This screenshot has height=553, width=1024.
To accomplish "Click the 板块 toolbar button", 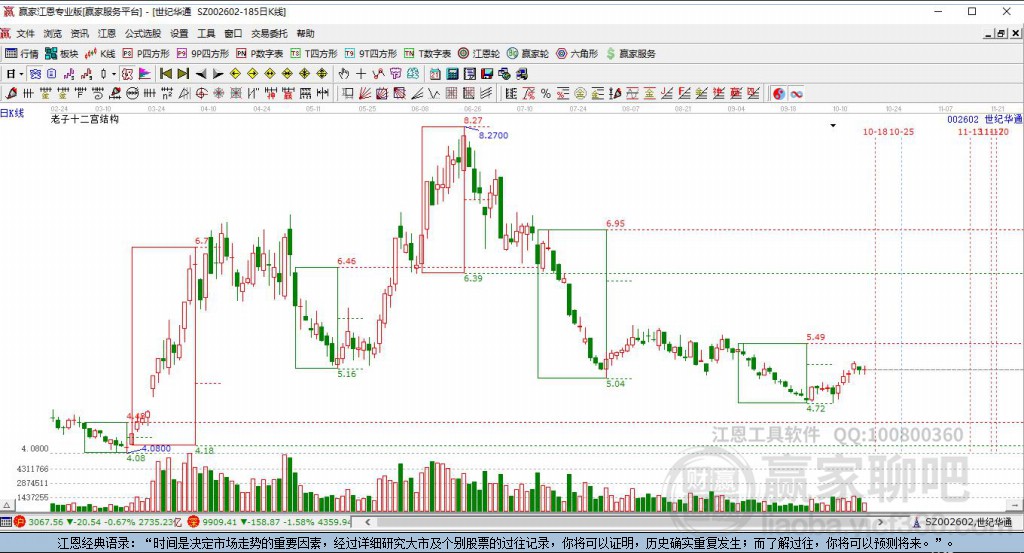I will [61, 54].
